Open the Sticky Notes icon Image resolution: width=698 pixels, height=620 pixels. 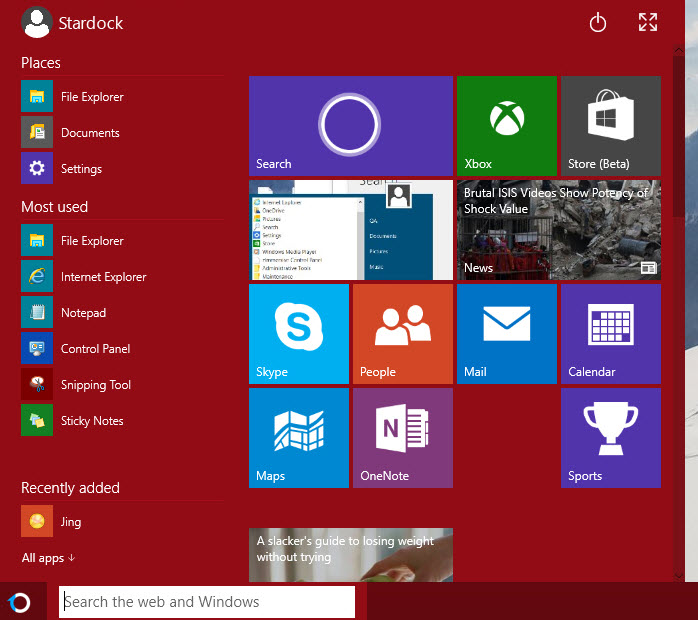[x=37, y=421]
